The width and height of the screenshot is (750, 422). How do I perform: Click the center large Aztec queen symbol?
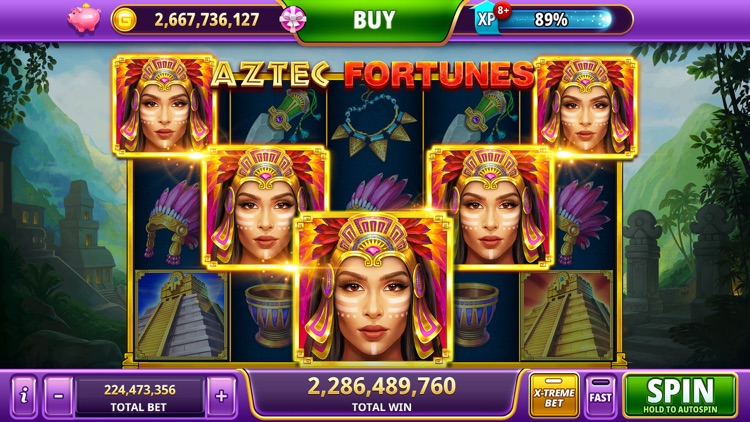point(373,288)
